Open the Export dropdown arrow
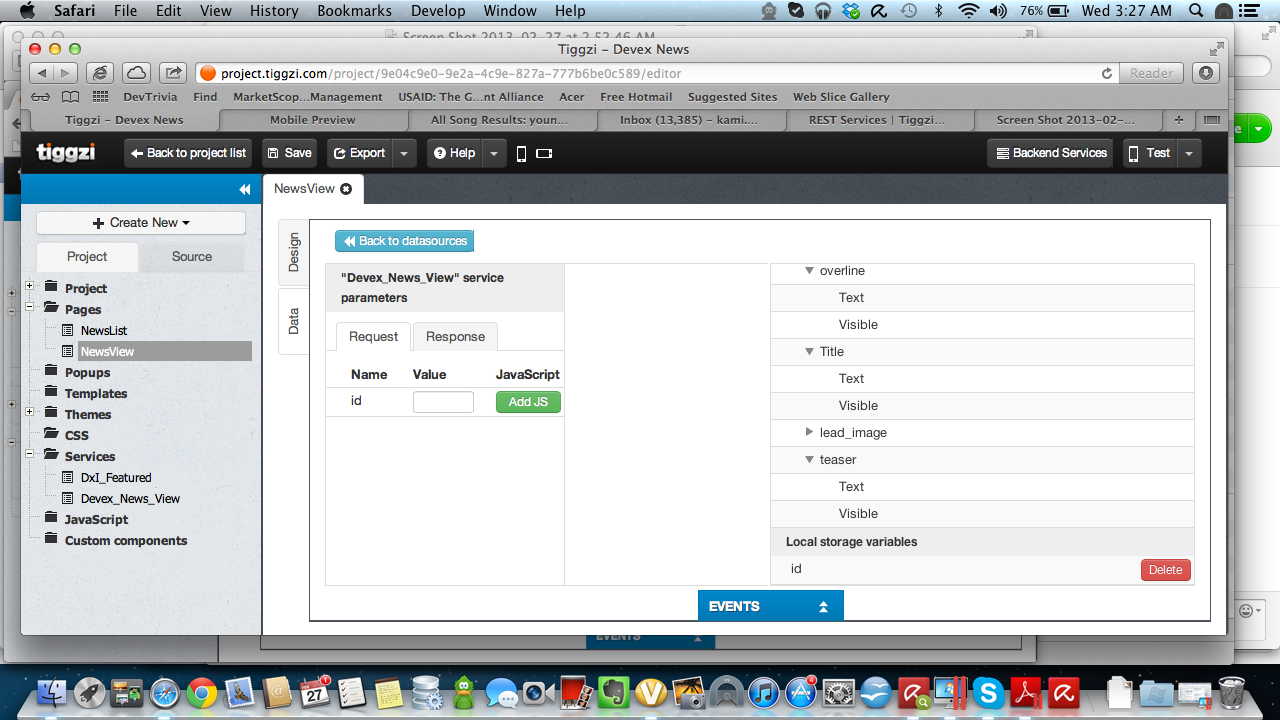 403,153
